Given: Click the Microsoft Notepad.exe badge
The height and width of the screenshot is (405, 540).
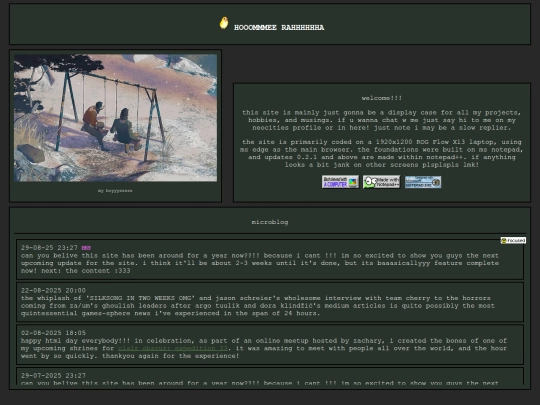Looking at the screenshot, I should pos(423,182).
